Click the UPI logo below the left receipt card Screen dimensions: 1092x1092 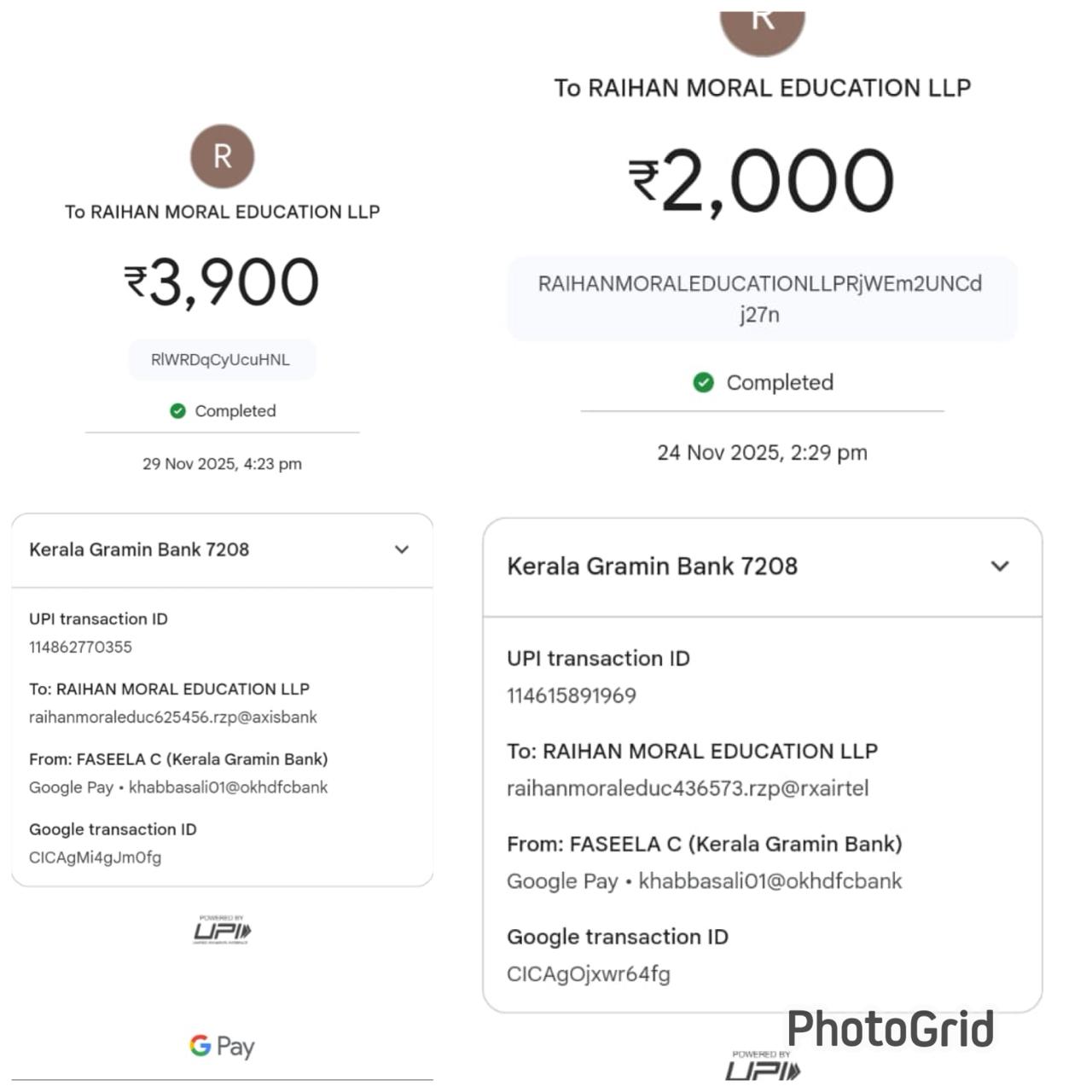222,930
